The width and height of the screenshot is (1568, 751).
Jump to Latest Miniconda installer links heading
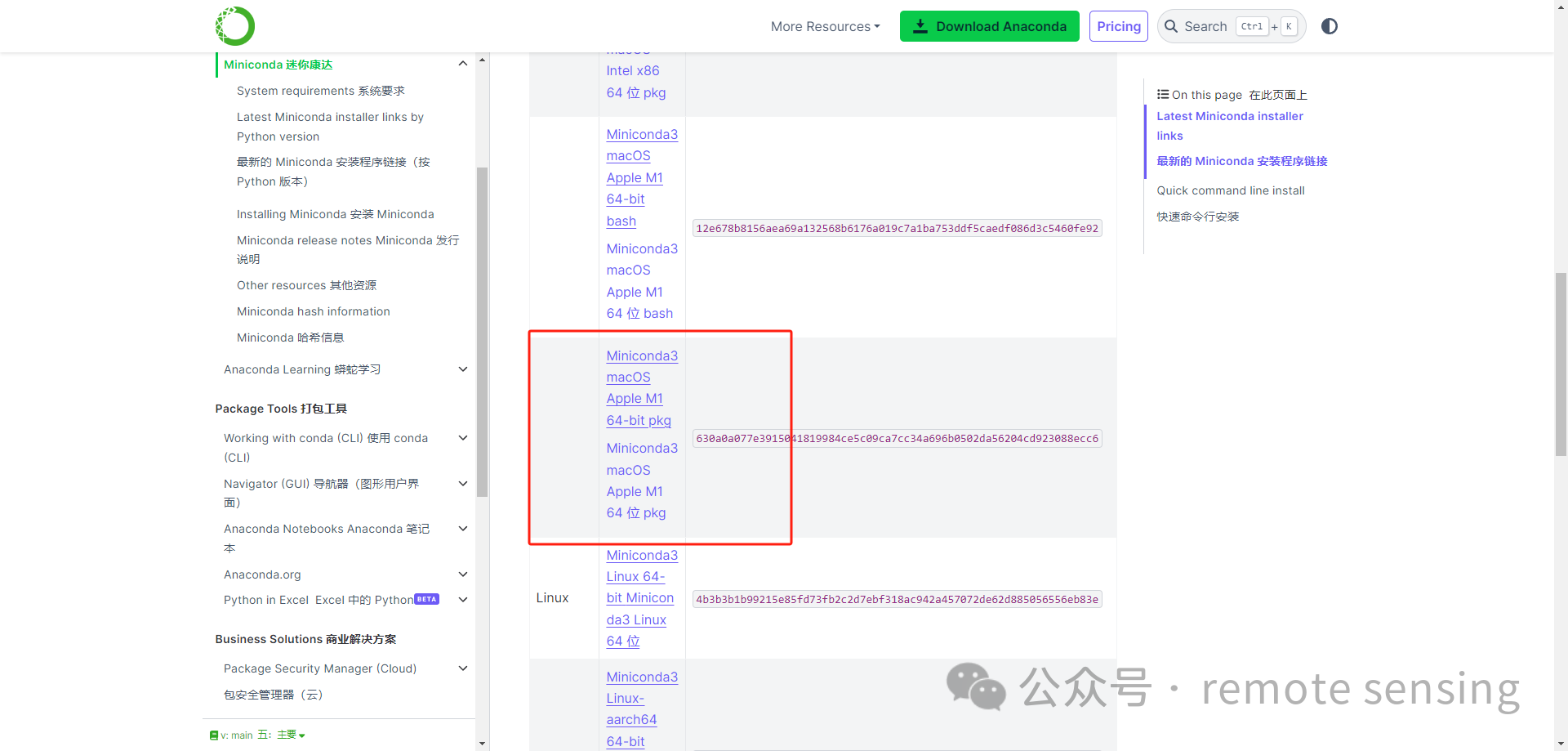click(x=1229, y=126)
